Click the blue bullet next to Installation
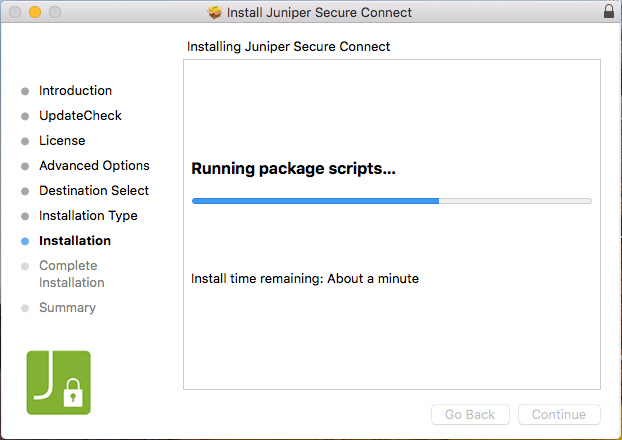 [25, 241]
